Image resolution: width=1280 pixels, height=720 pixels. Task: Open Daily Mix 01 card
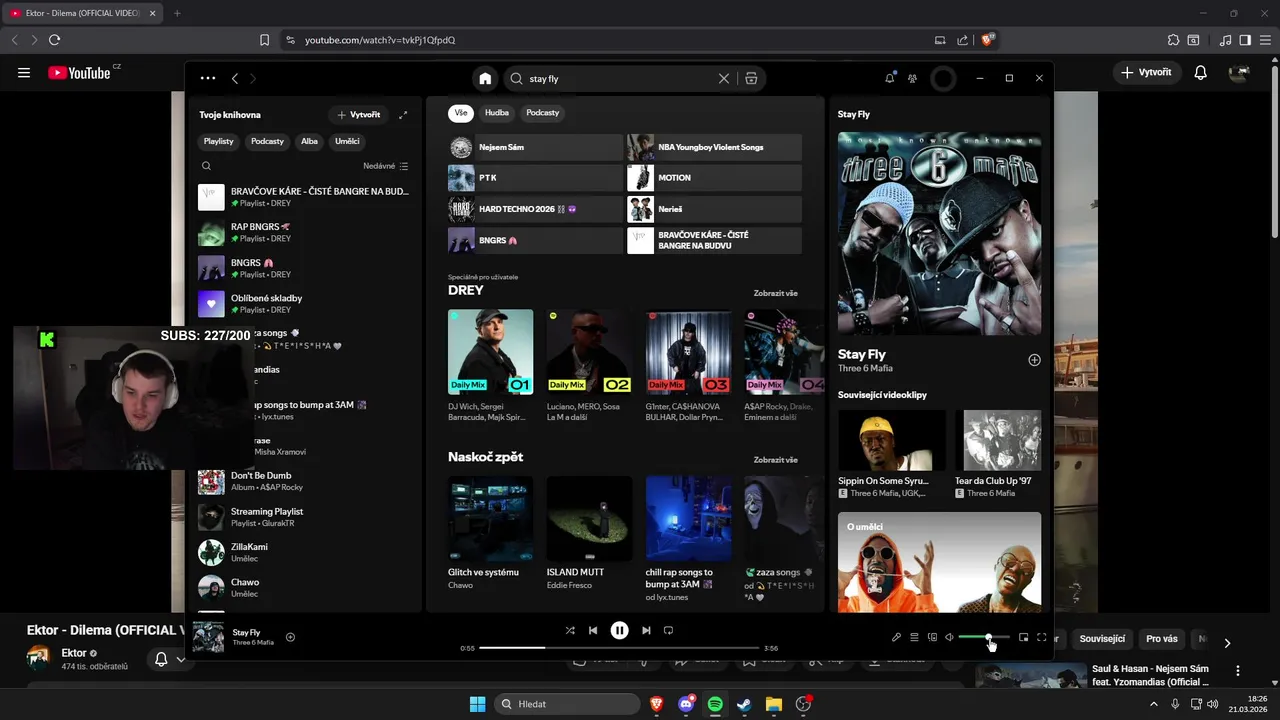click(x=491, y=365)
